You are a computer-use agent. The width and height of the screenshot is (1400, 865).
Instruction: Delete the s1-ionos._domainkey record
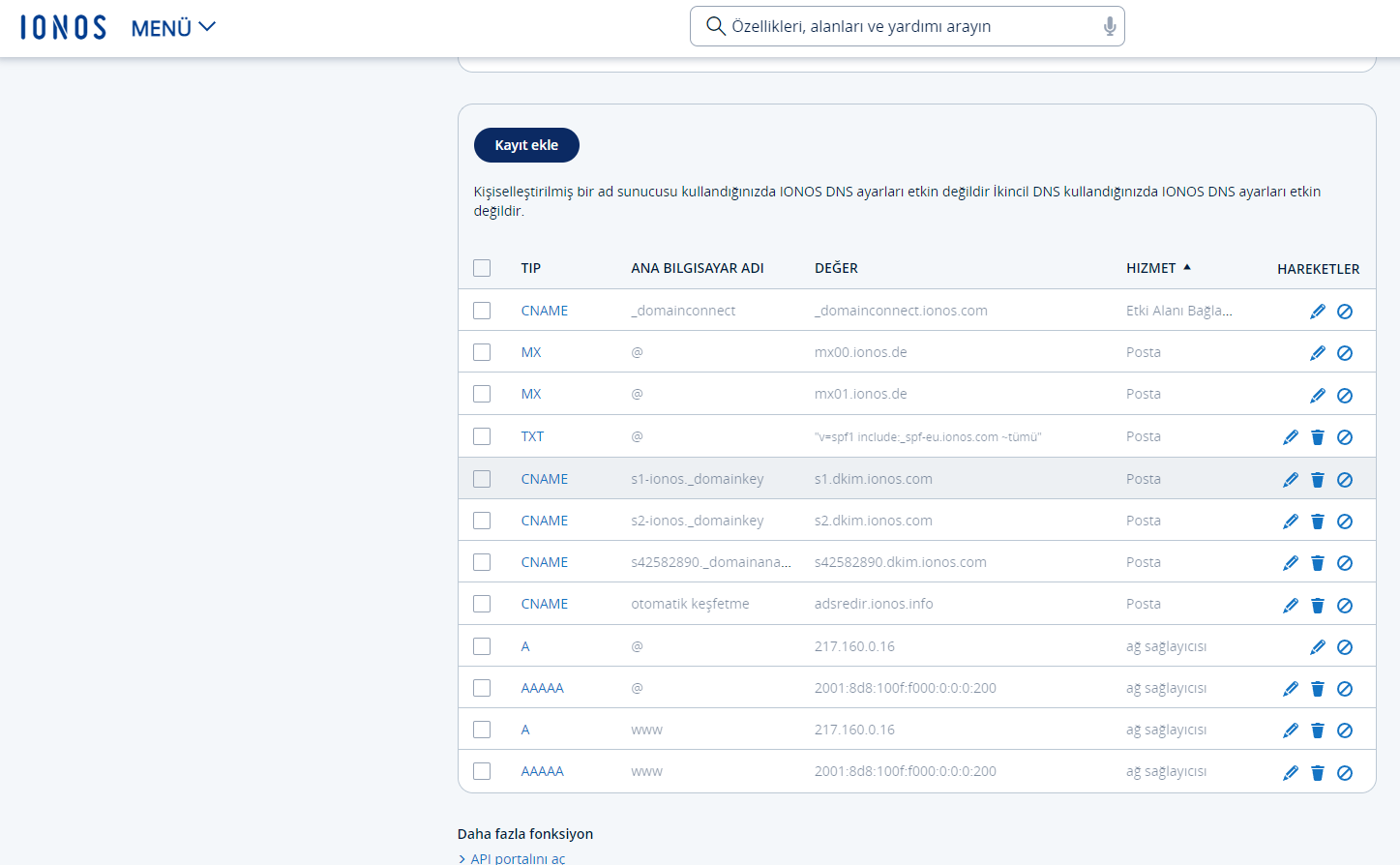[1317, 479]
